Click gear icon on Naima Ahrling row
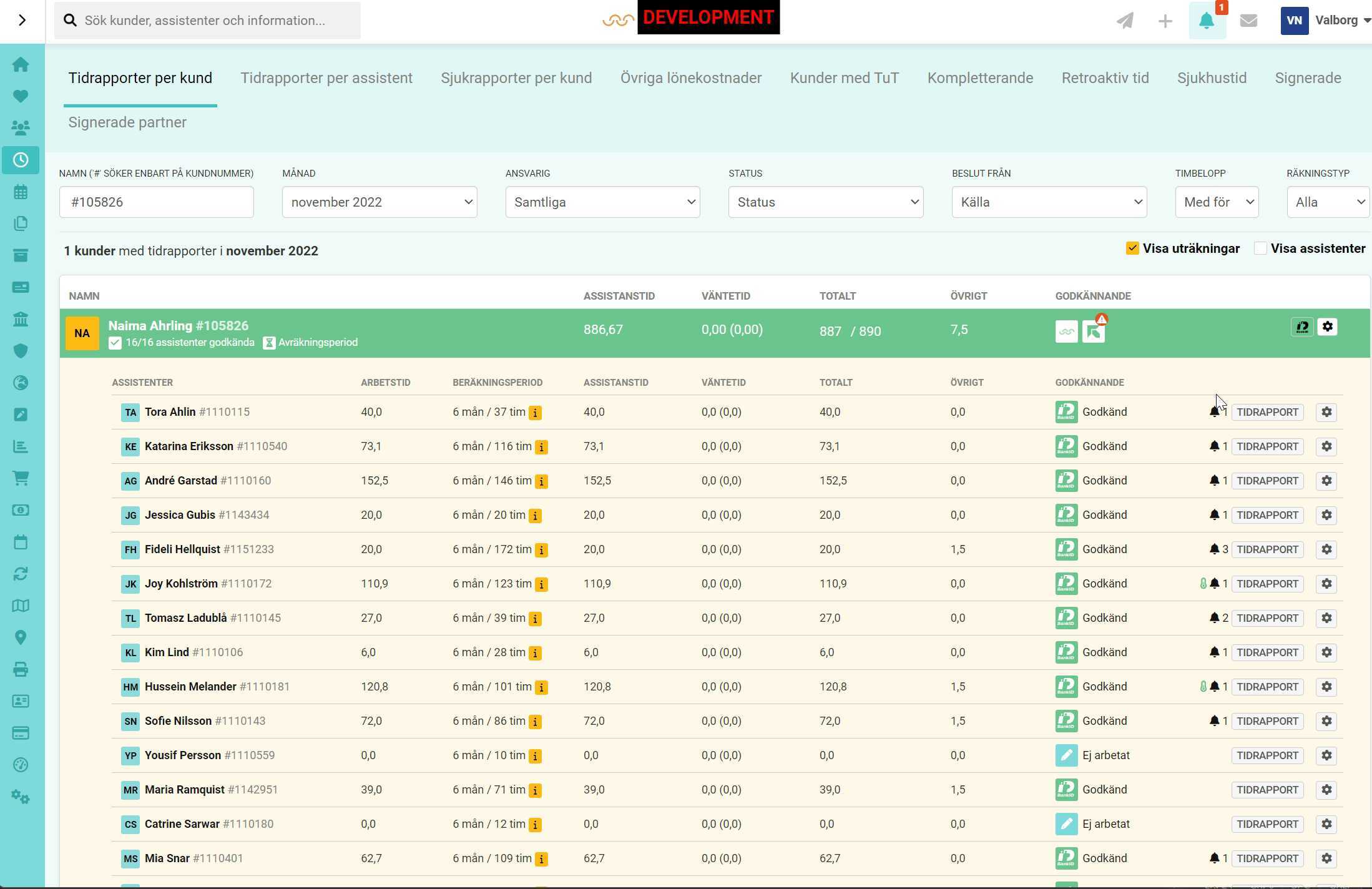The image size is (1372, 889). coord(1327,327)
